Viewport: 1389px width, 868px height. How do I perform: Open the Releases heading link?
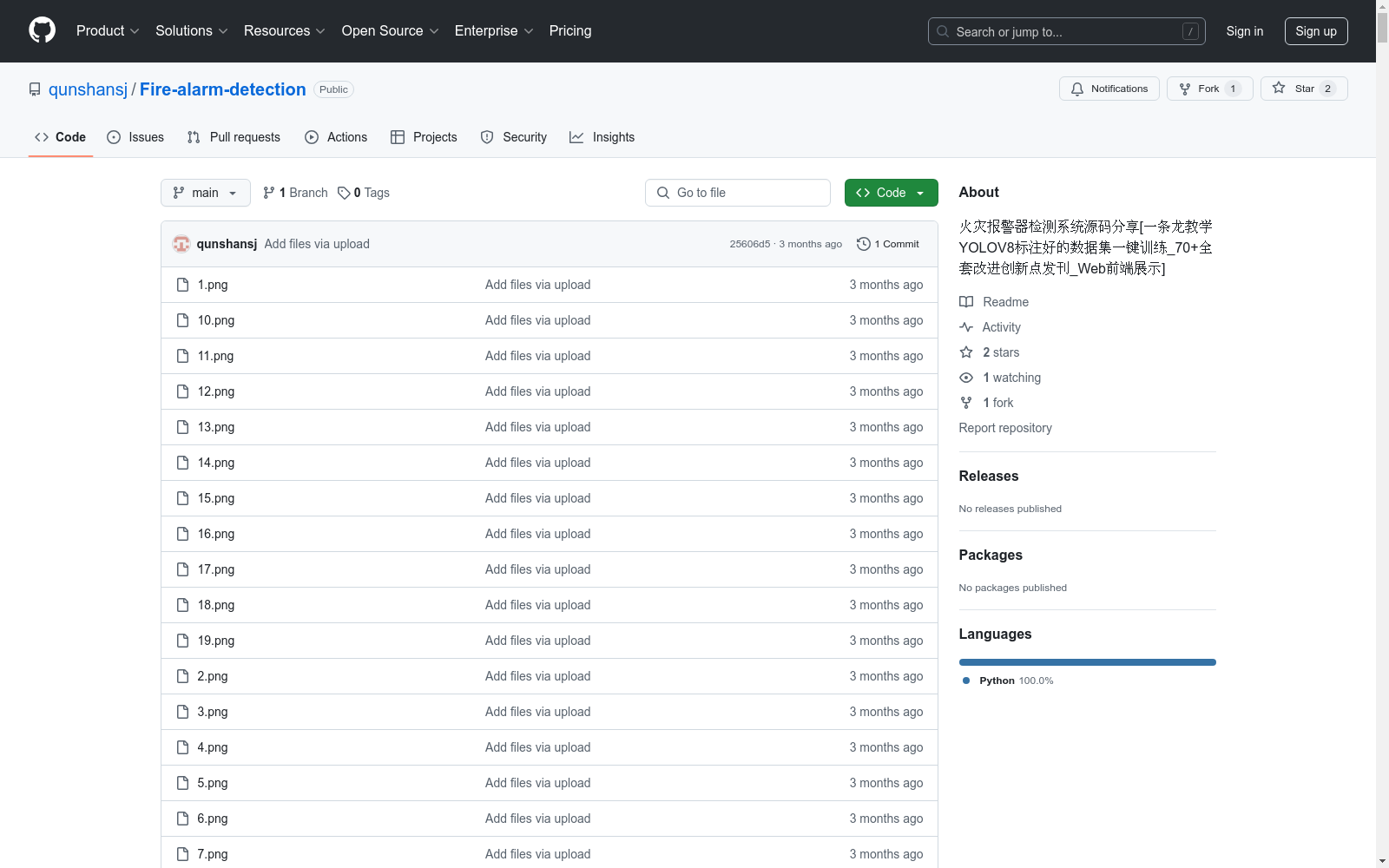[x=989, y=476]
